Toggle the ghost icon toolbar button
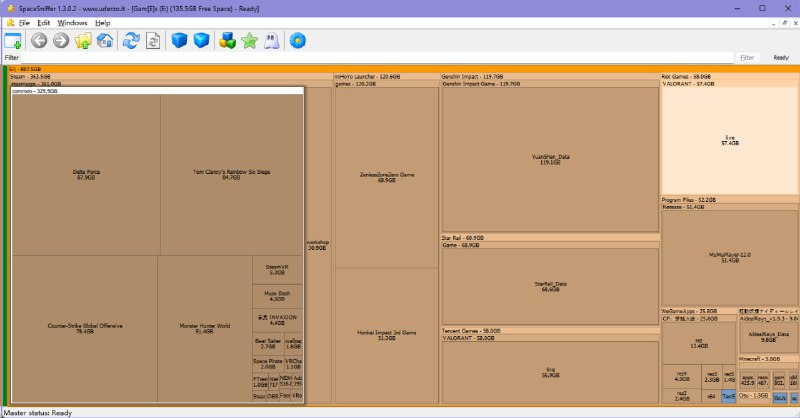This screenshot has height=418, width=800. coord(272,41)
